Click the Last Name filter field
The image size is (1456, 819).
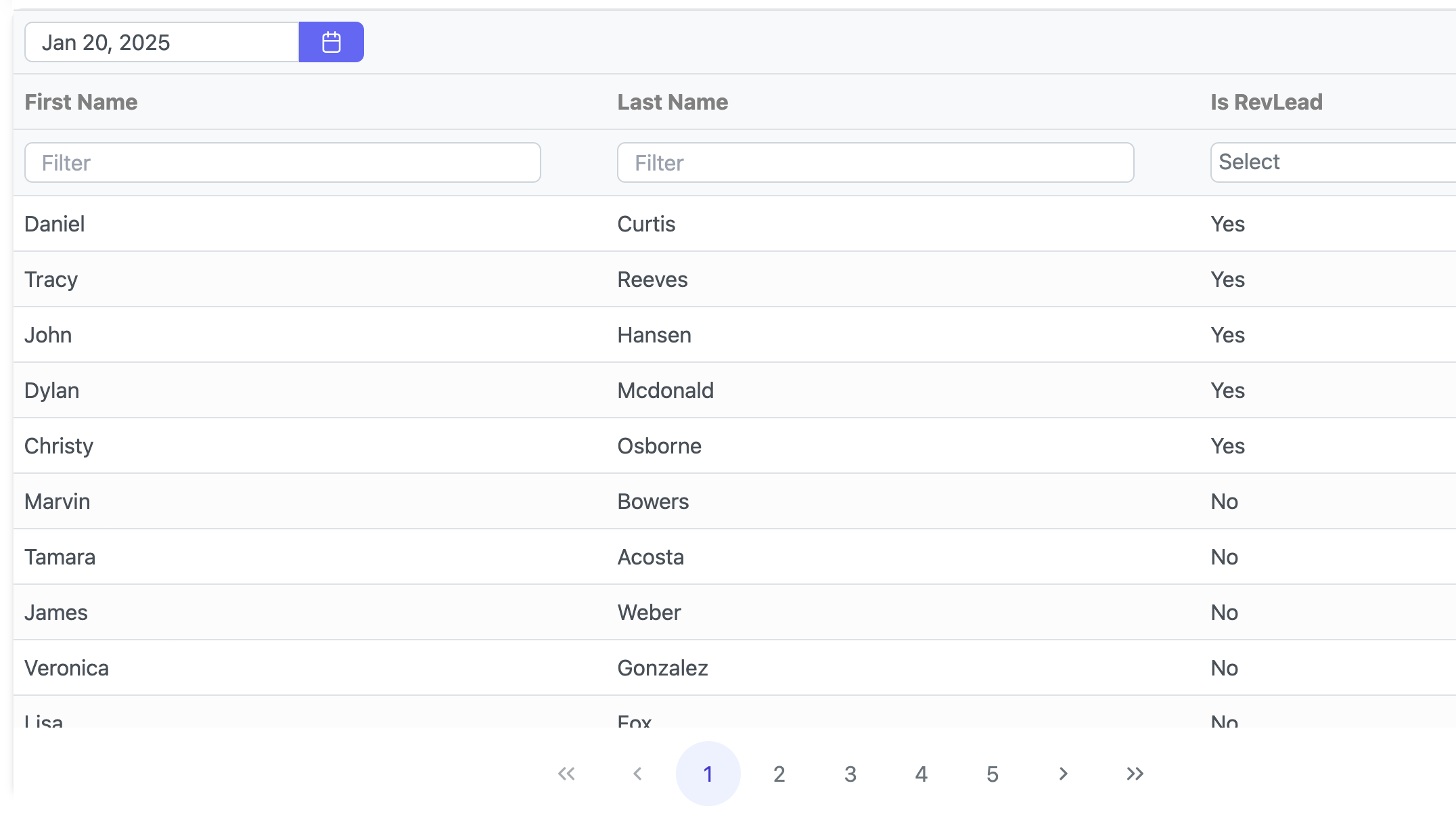click(875, 162)
